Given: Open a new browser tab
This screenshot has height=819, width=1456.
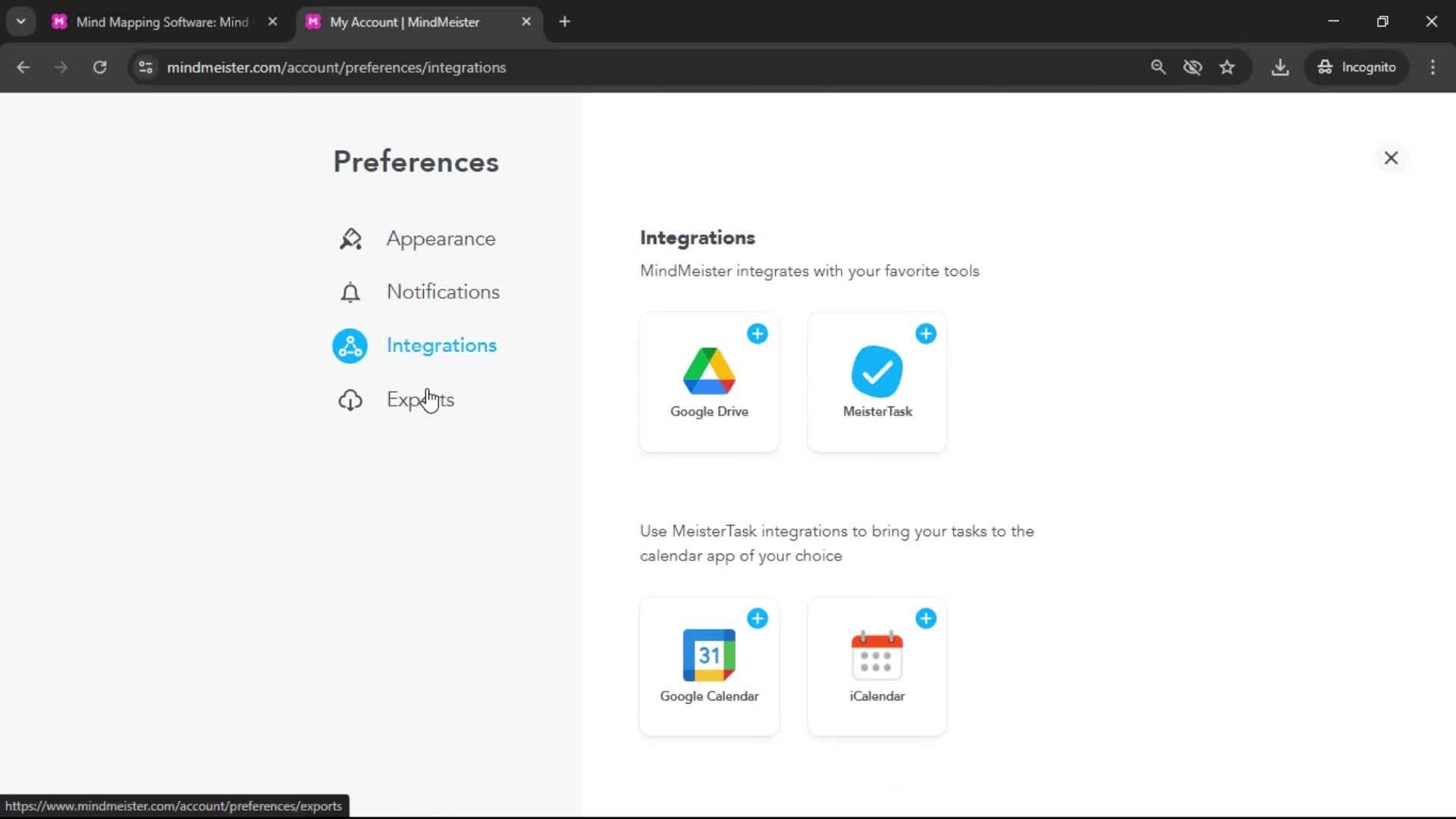Looking at the screenshot, I should coord(564,22).
